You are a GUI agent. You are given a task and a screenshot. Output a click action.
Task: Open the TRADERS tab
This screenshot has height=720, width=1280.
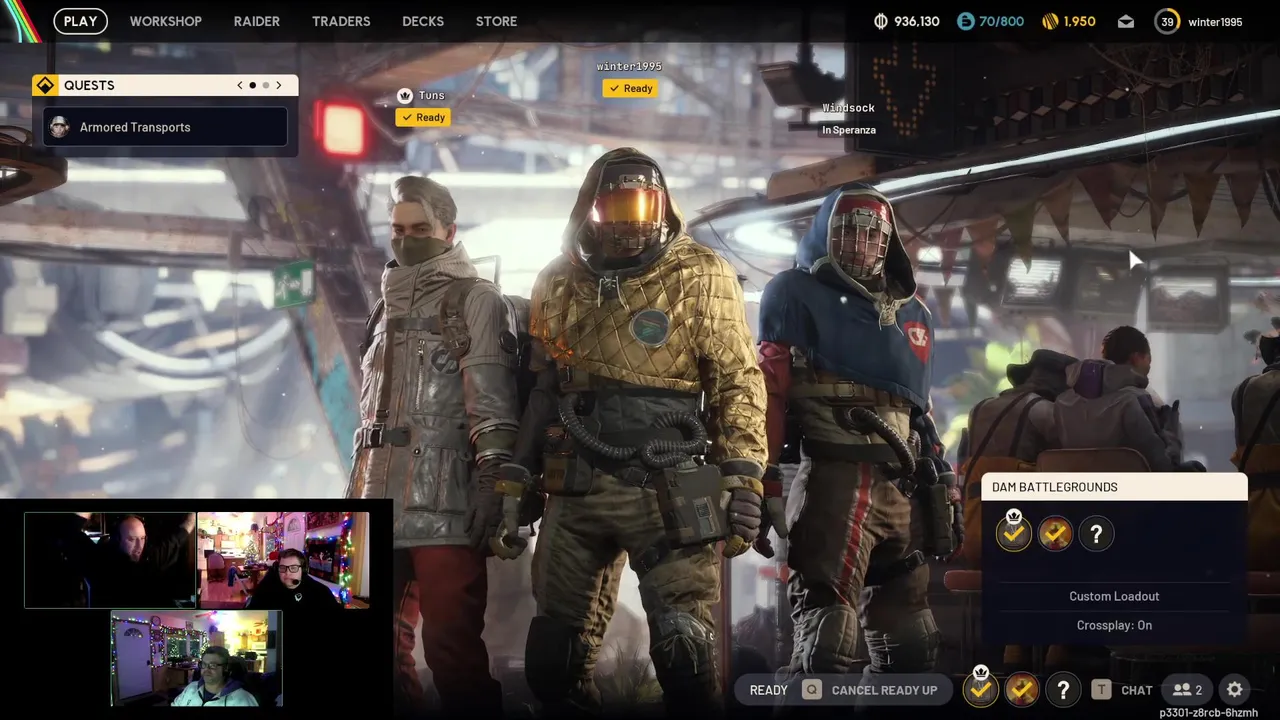coord(341,21)
